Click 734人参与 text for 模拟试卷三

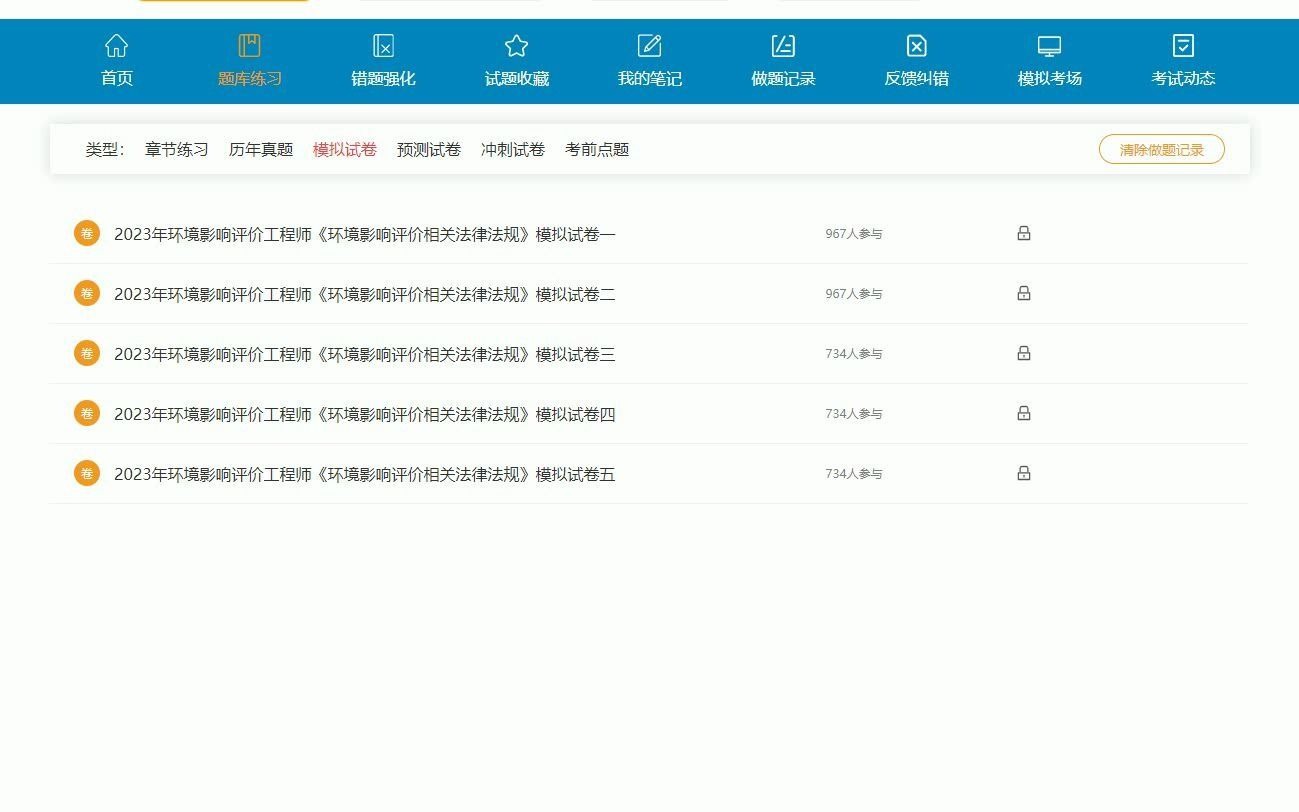pyautogui.click(x=854, y=354)
